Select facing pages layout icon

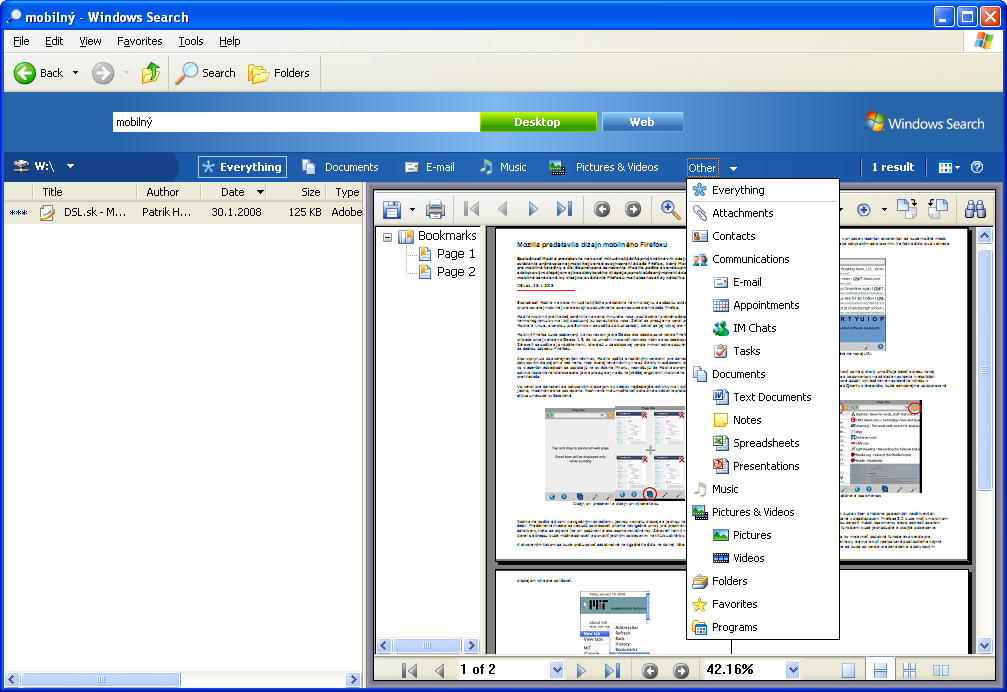tap(941, 670)
